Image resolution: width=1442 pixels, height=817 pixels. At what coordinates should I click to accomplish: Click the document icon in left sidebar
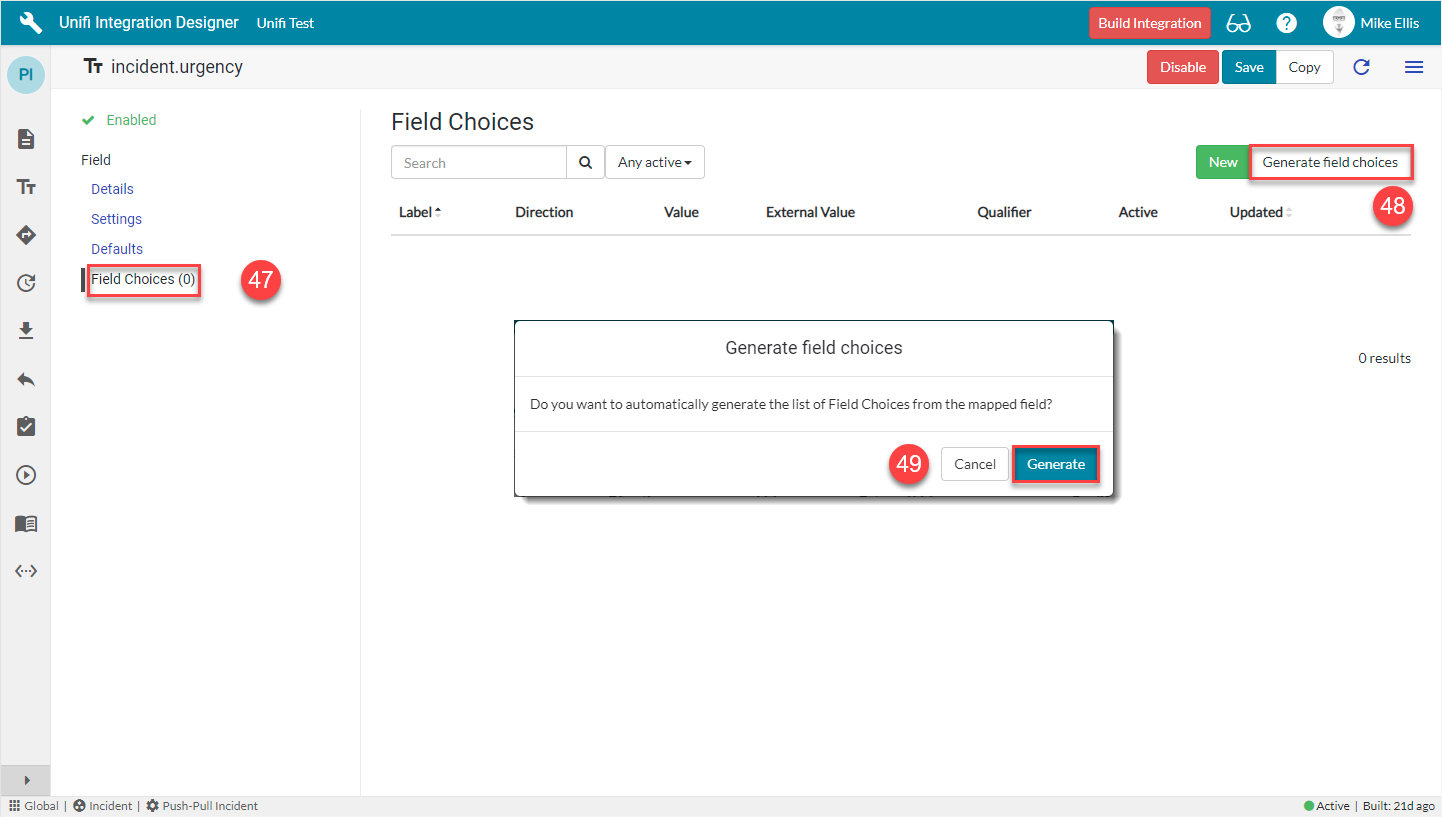[x=26, y=139]
